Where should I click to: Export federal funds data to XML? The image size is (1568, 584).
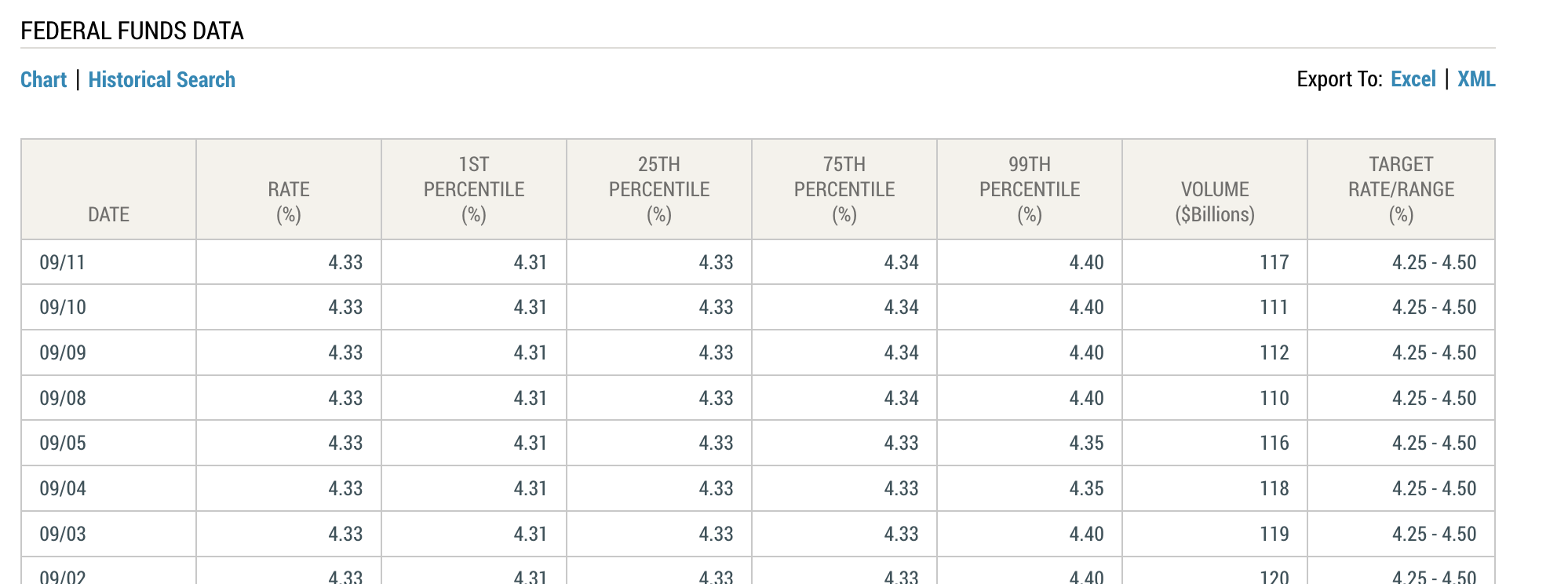[1476, 79]
